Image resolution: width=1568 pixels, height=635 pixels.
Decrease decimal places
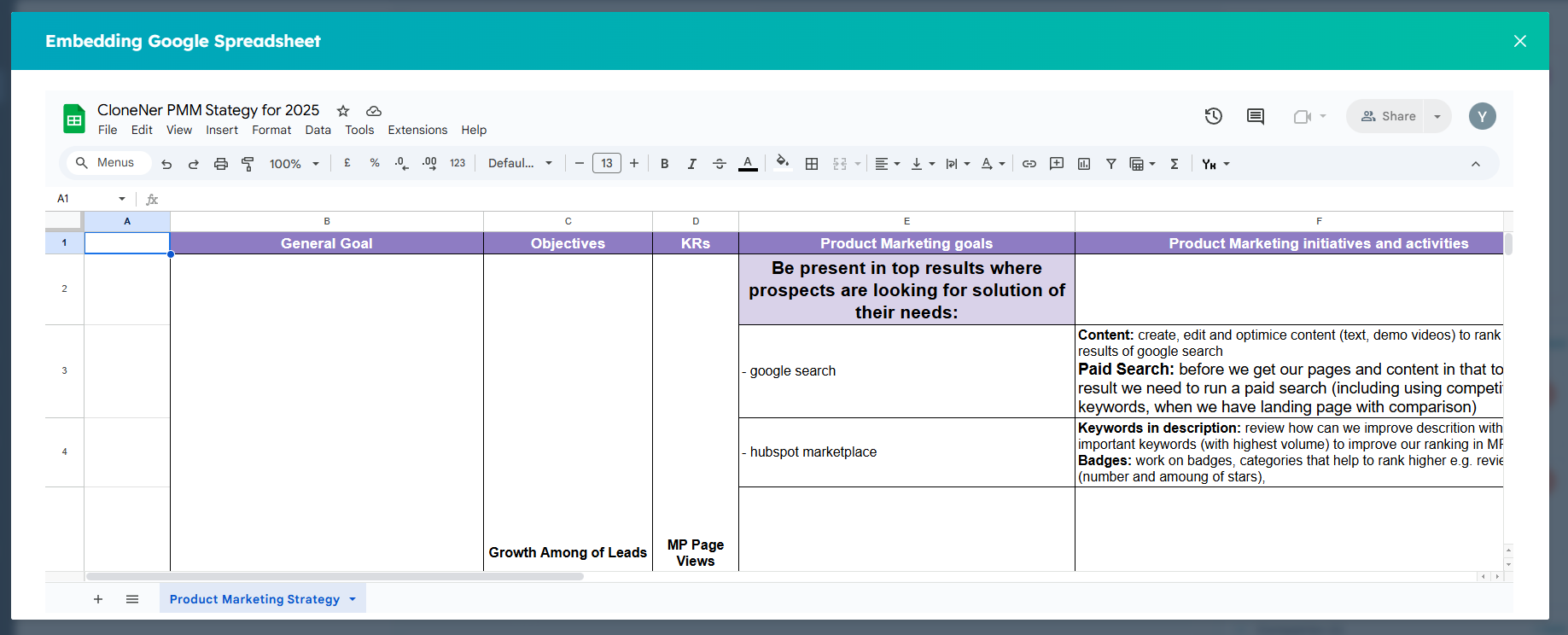tap(402, 163)
